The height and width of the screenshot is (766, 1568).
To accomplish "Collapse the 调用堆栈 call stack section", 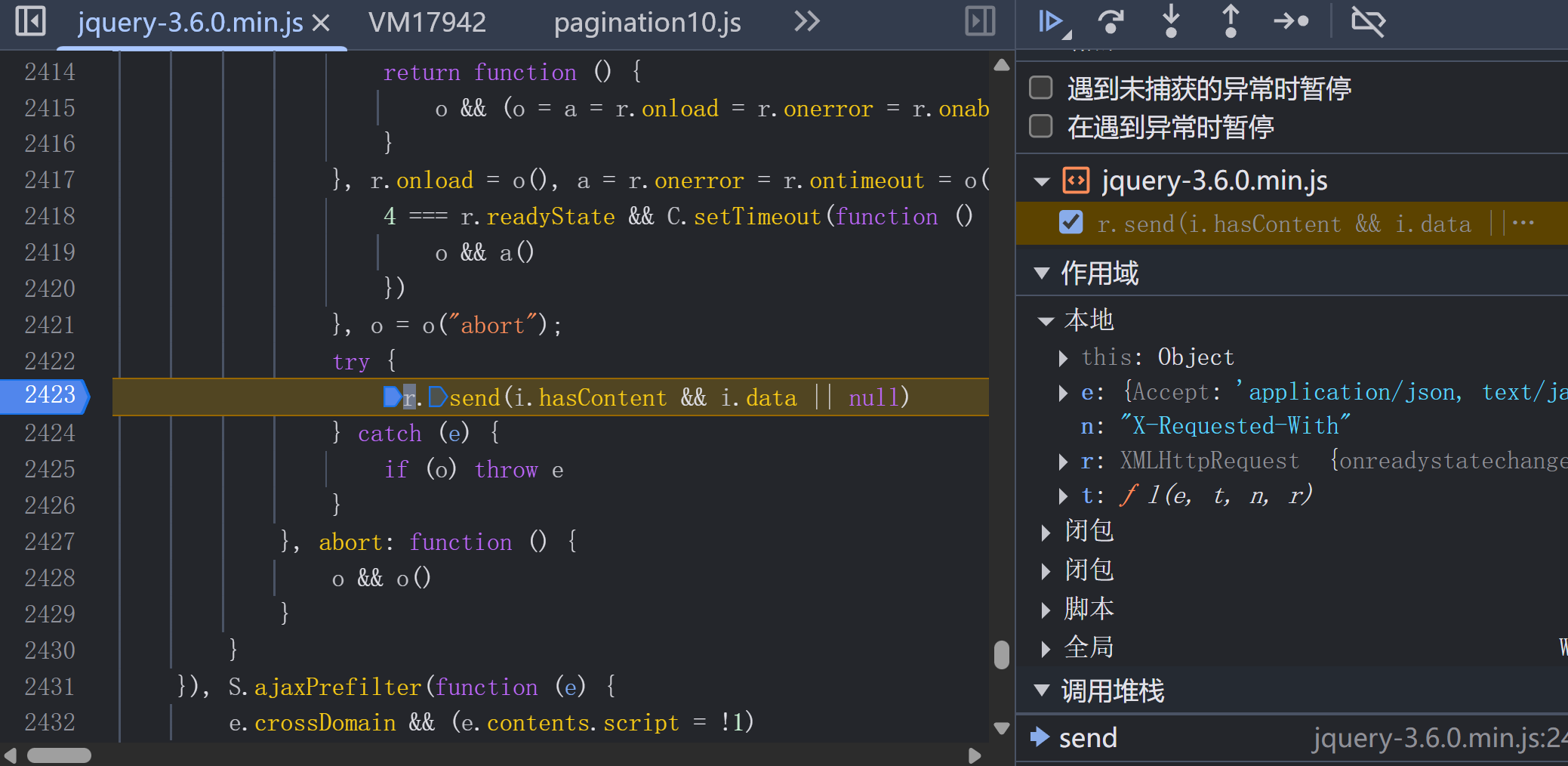I will (1042, 690).
